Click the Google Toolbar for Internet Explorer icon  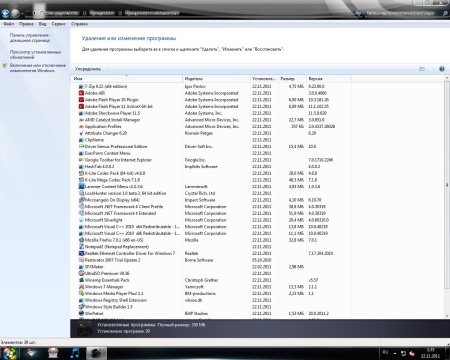pos(81,160)
